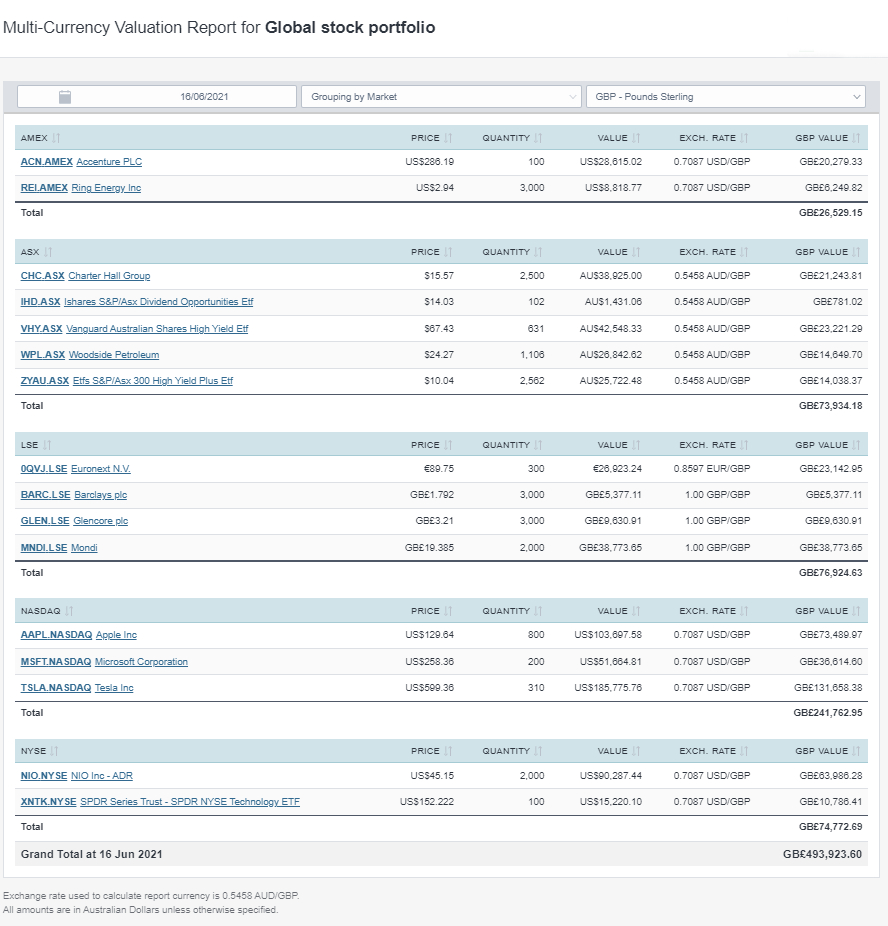Open TSLA.NASDAQ ticker link
The image size is (888, 926).
pyautogui.click(x=56, y=688)
